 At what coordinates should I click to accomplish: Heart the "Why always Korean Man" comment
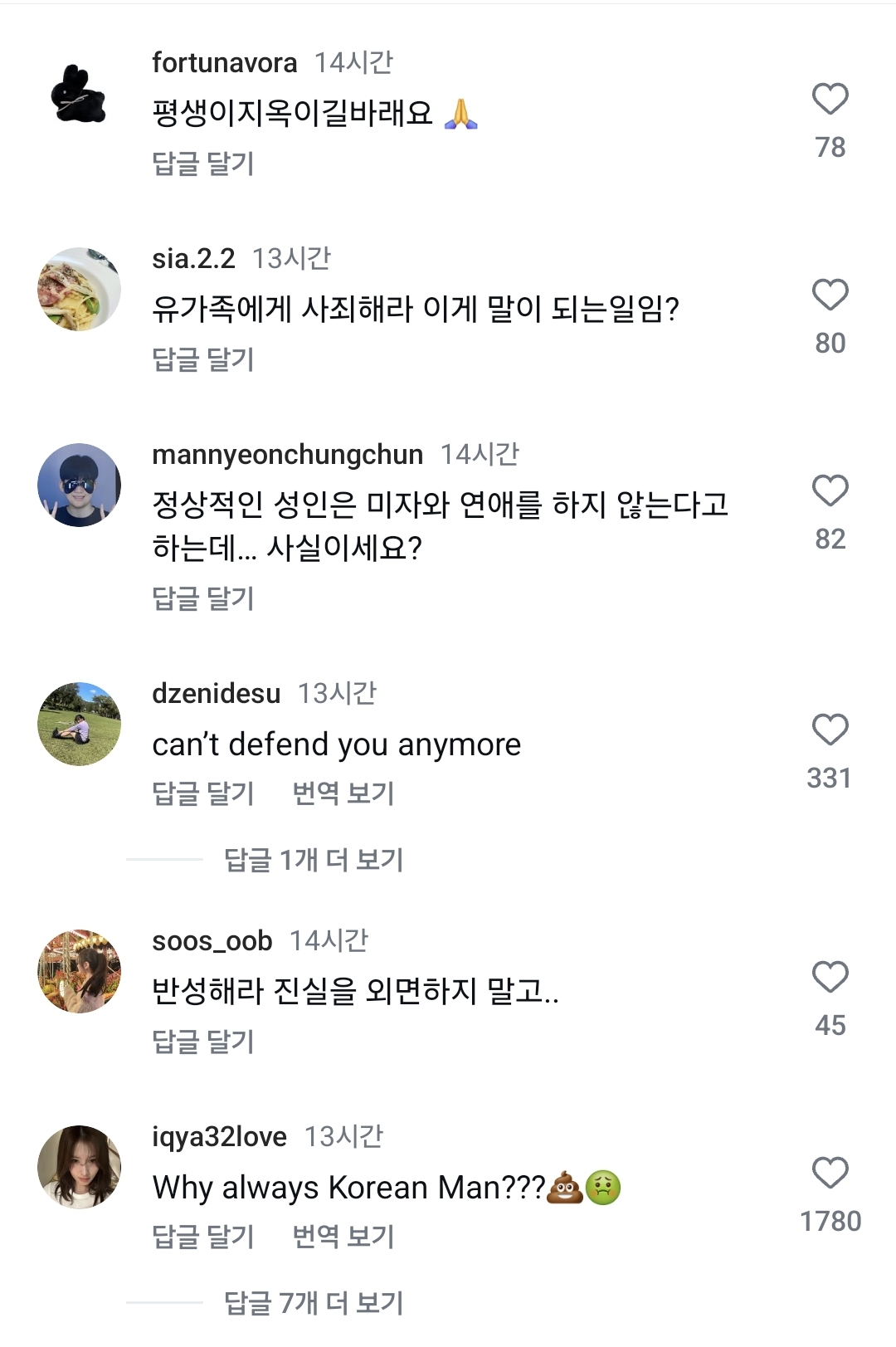(x=830, y=1173)
